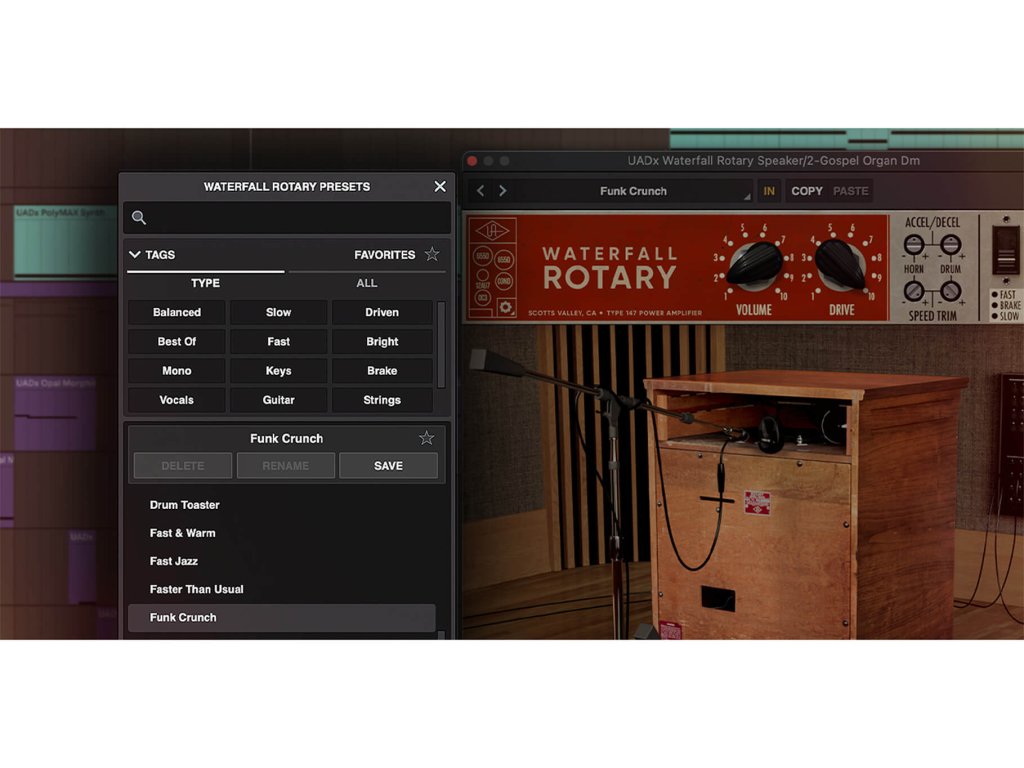Filter presets by Fast tag
The image size is (1024, 768).
(x=279, y=342)
